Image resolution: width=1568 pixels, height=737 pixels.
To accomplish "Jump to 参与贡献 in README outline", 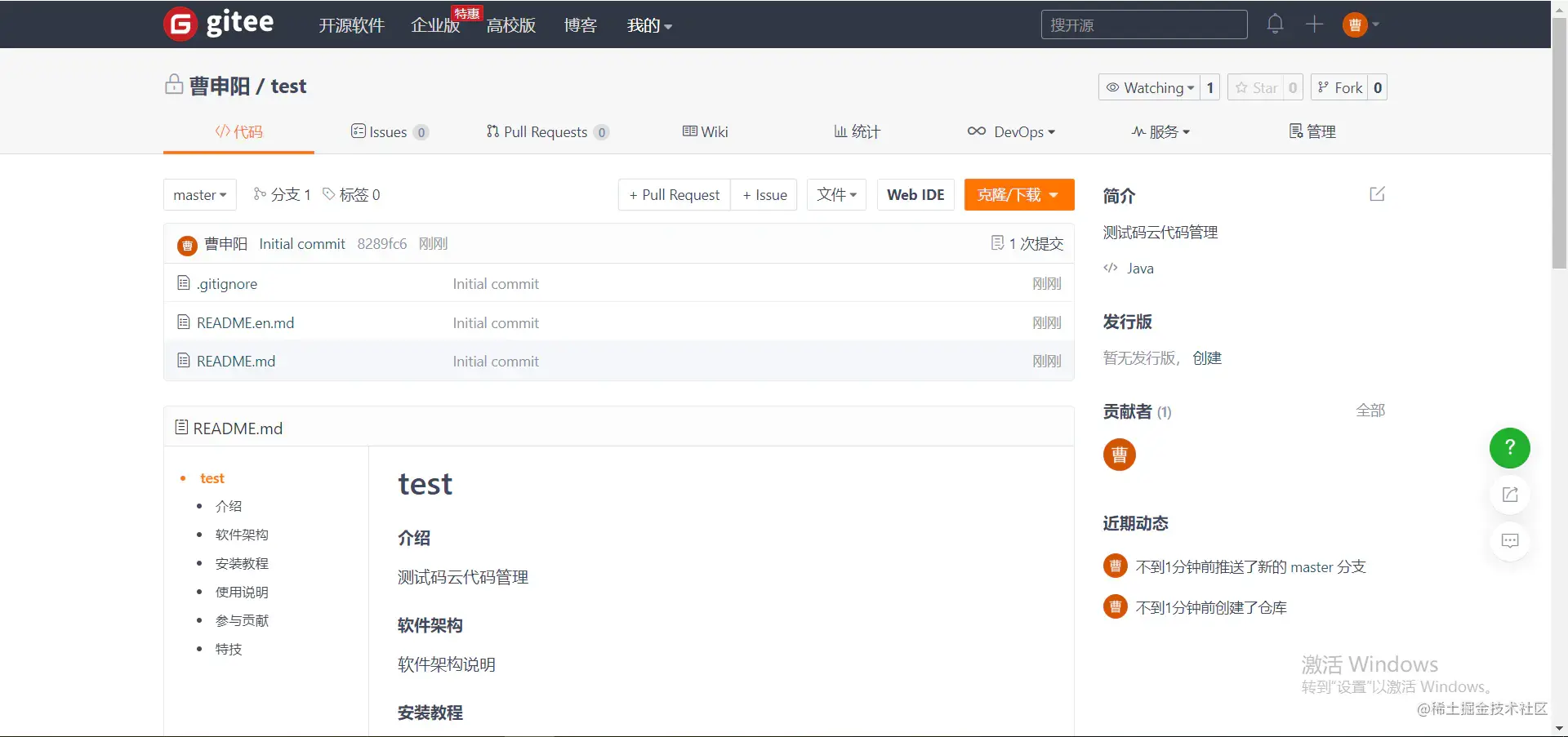I will point(242,620).
